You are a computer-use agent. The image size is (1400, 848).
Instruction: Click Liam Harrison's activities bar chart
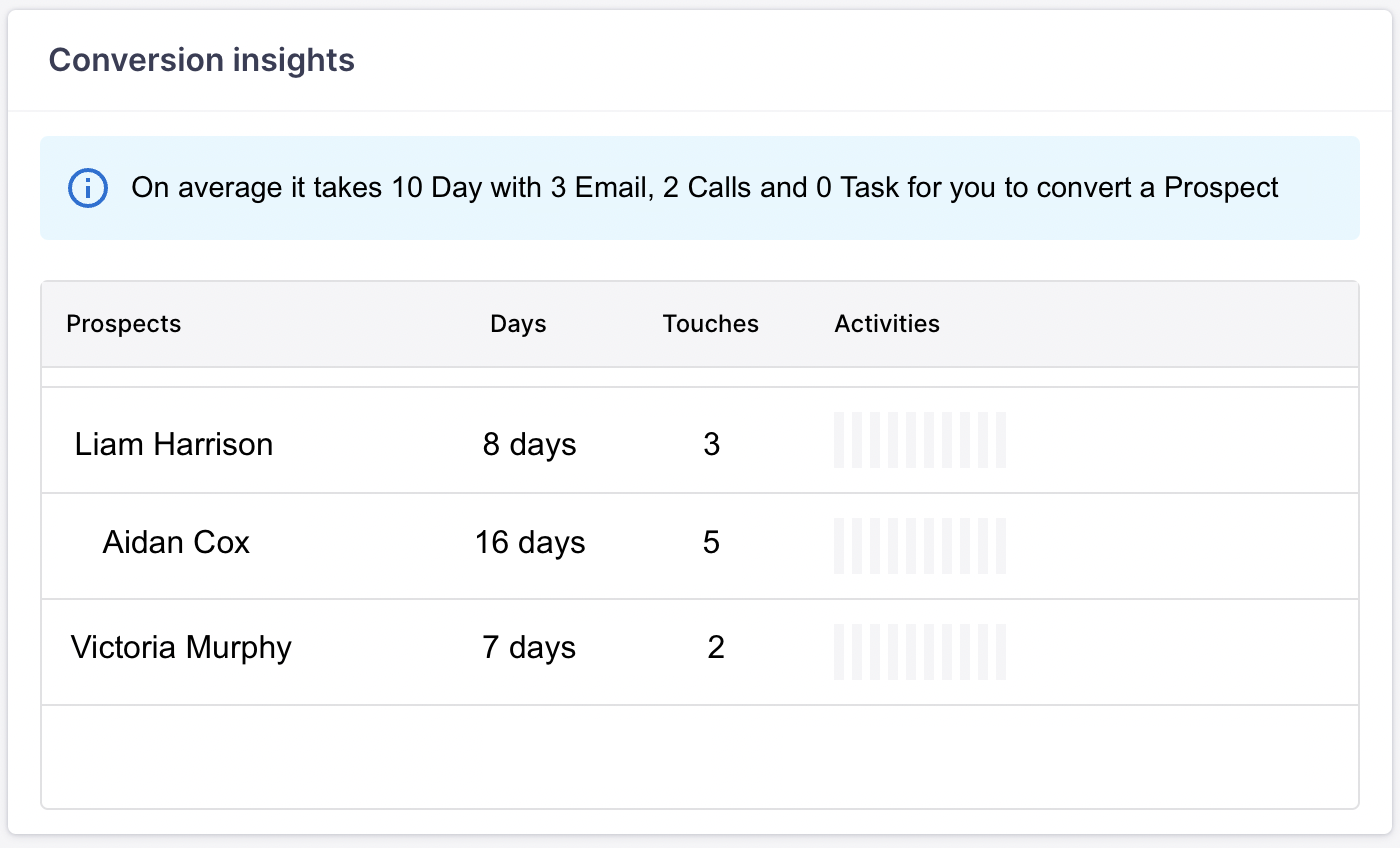[x=920, y=440]
